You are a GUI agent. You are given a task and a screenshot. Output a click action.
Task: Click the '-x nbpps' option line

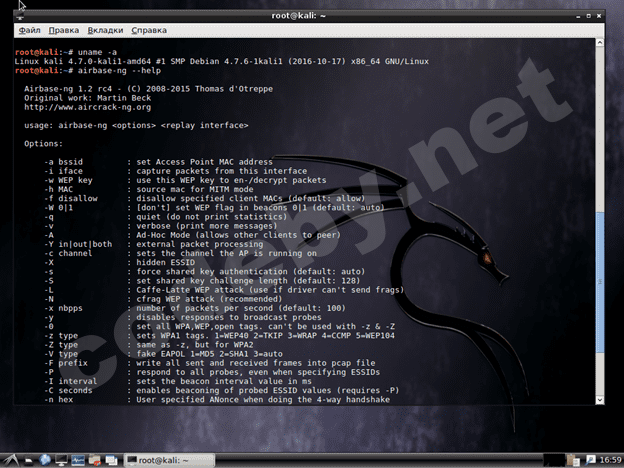(x=195, y=308)
